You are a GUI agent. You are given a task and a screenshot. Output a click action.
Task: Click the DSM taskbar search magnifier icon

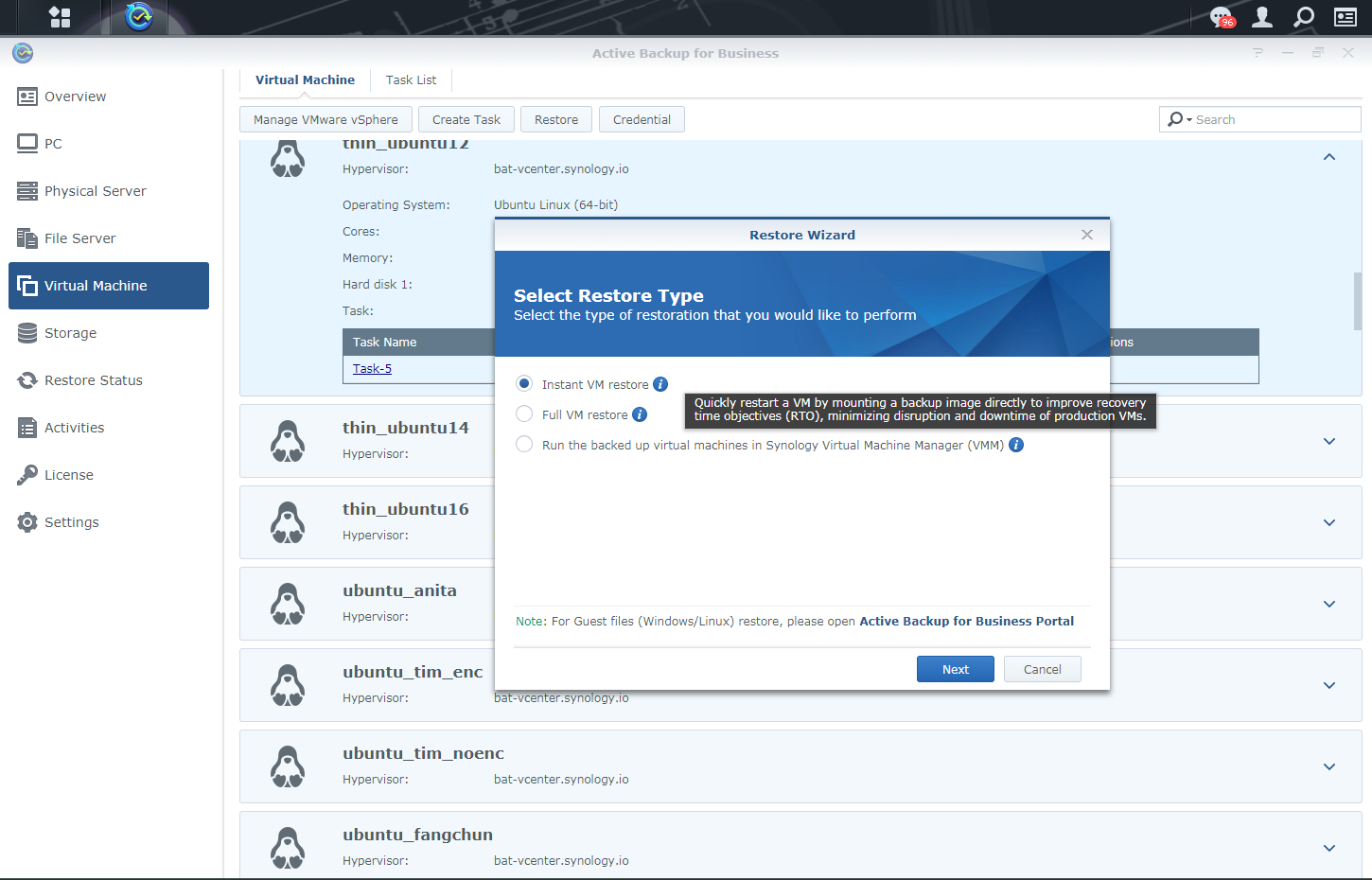pos(1304,17)
